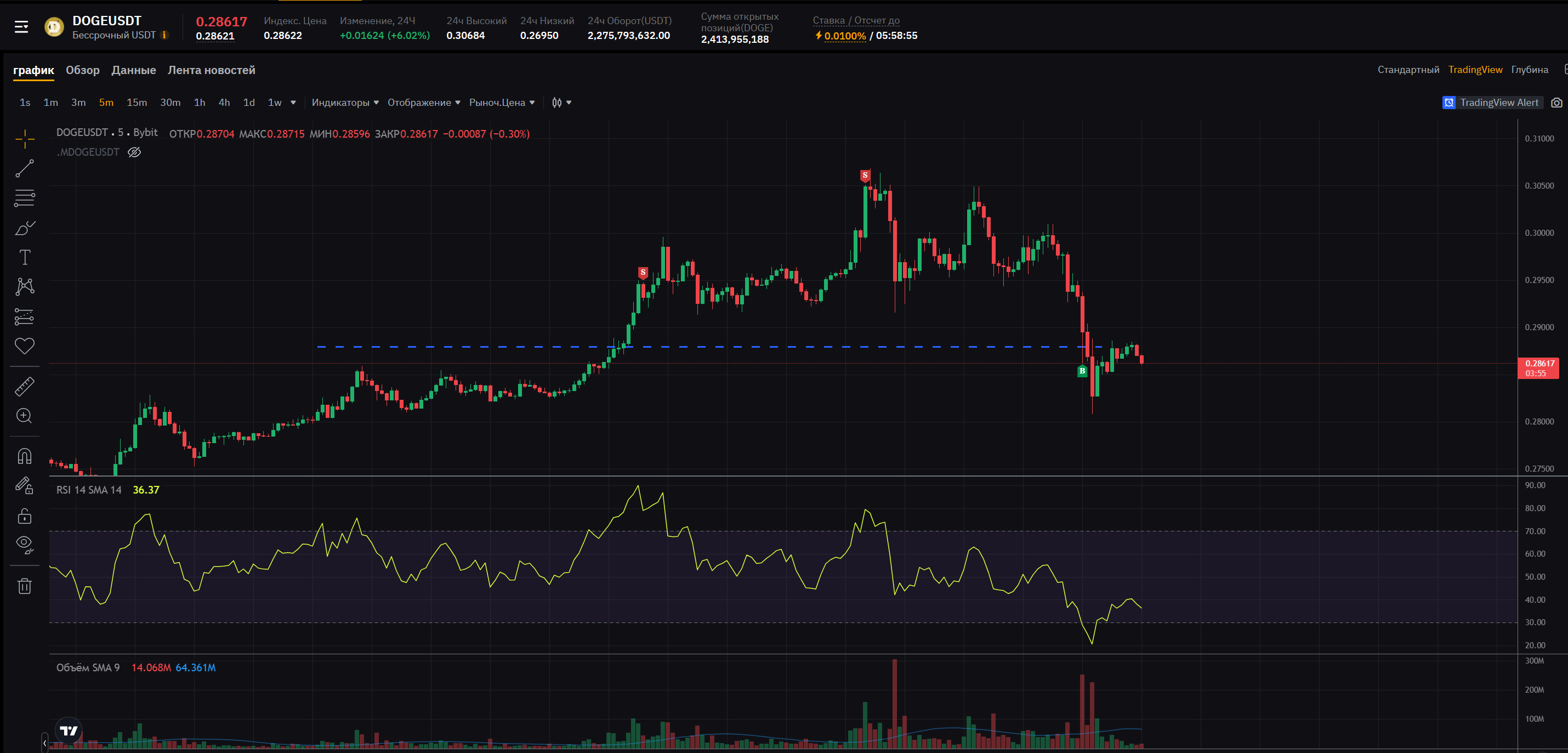Select the brush drawing tool
Image resolution: width=1568 pixels, height=753 pixels.
click(x=24, y=228)
